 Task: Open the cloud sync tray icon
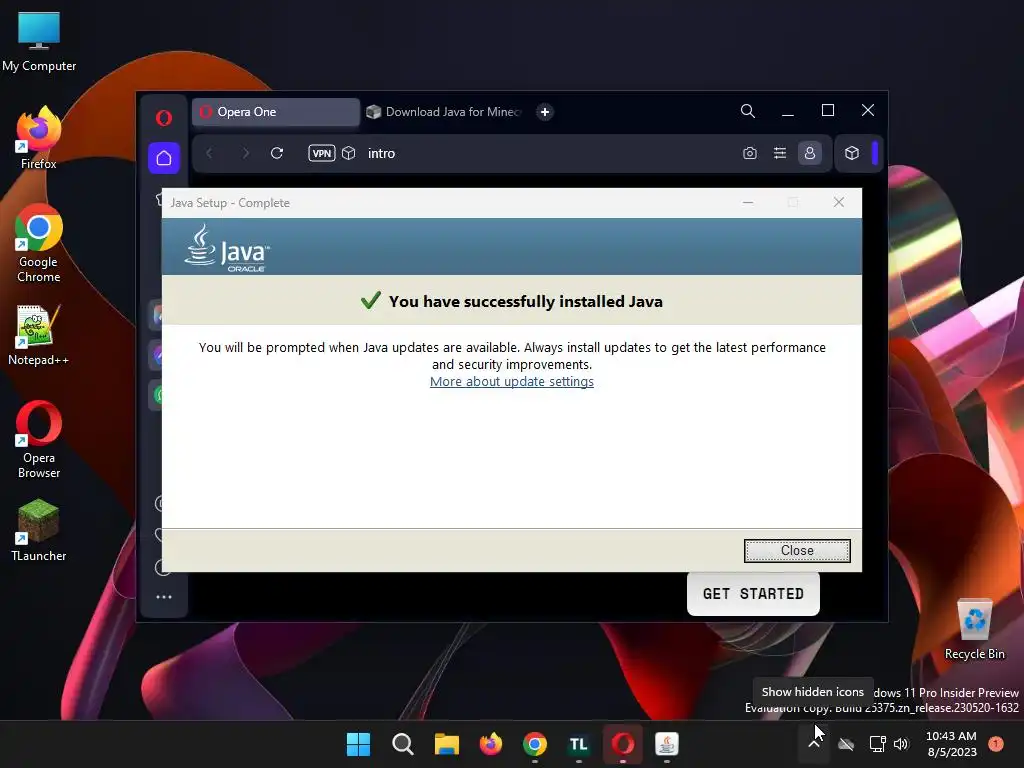846,744
